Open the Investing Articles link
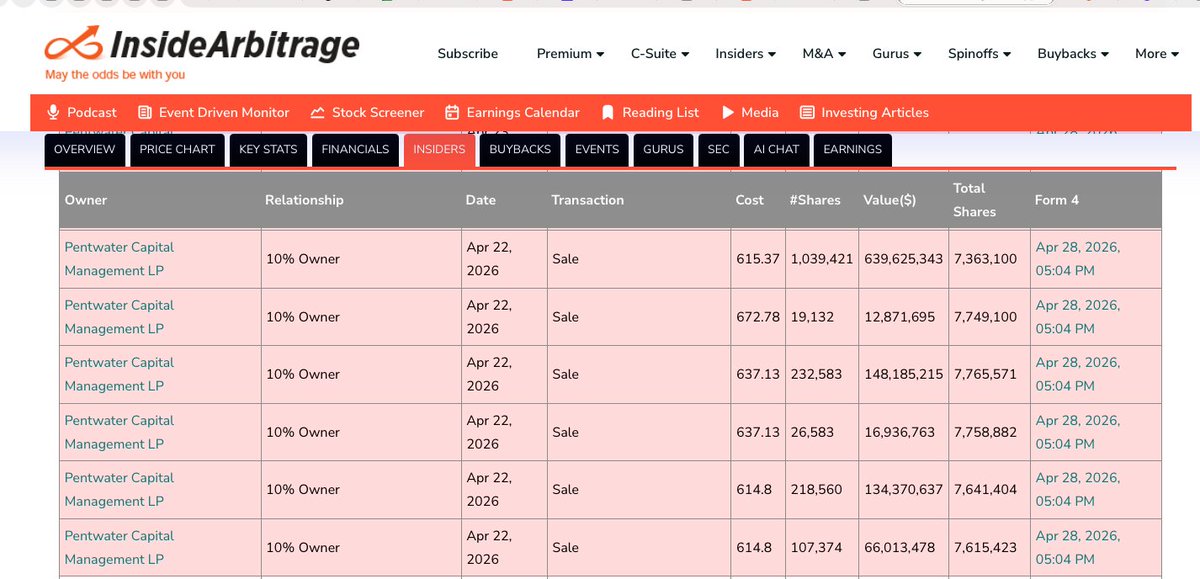Image resolution: width=1200 pixels, height=579 pixels. point(875,112)
